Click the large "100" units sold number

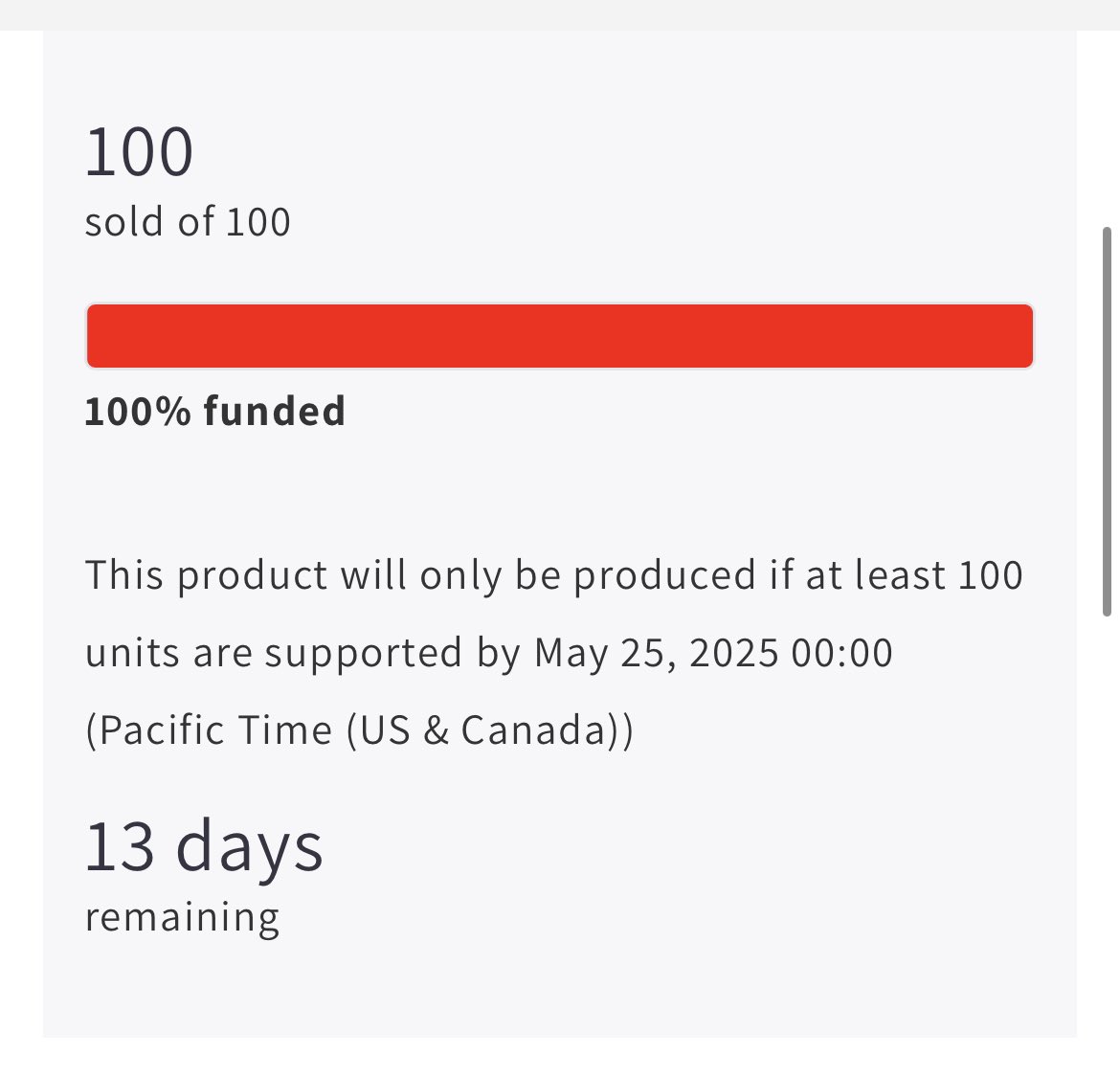(x=140, y=152)
